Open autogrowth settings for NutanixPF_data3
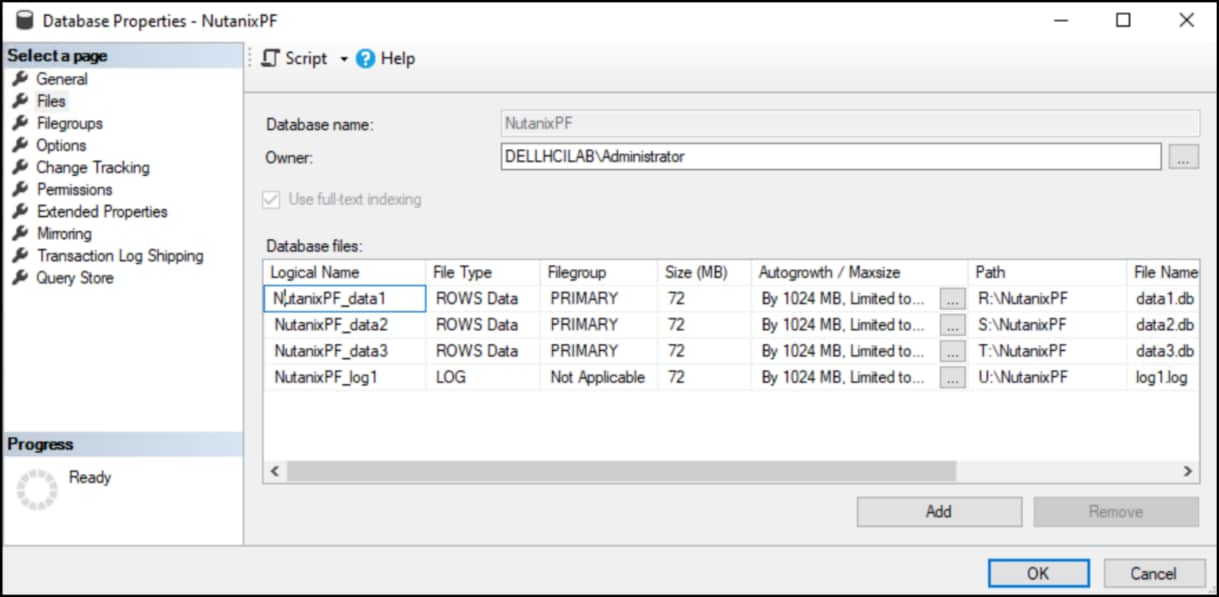1219x597 pixels. pos(952,350)
